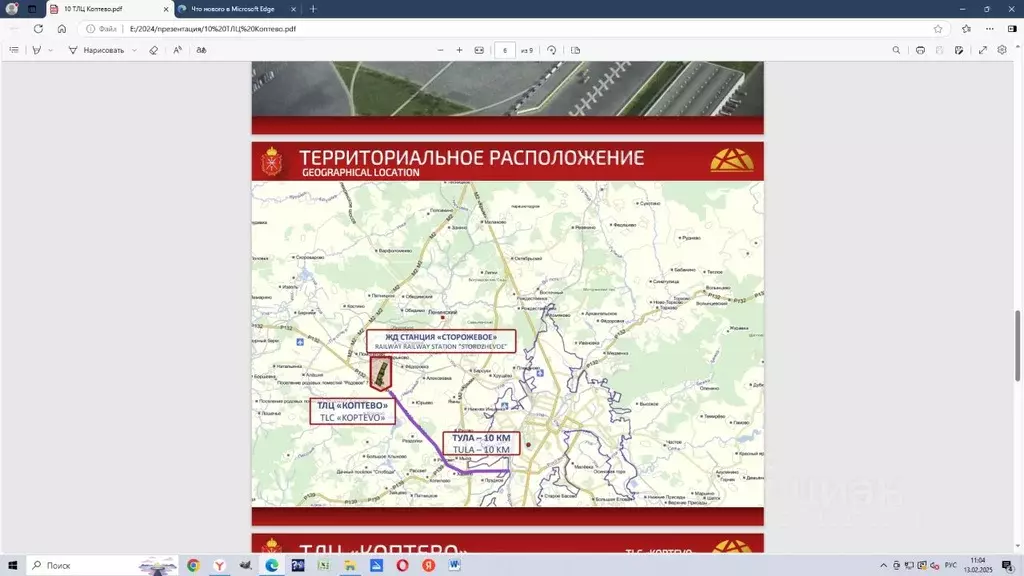Click the page number field showing 6
Screen dimensions: 1024x576
(x=505, y=50)
